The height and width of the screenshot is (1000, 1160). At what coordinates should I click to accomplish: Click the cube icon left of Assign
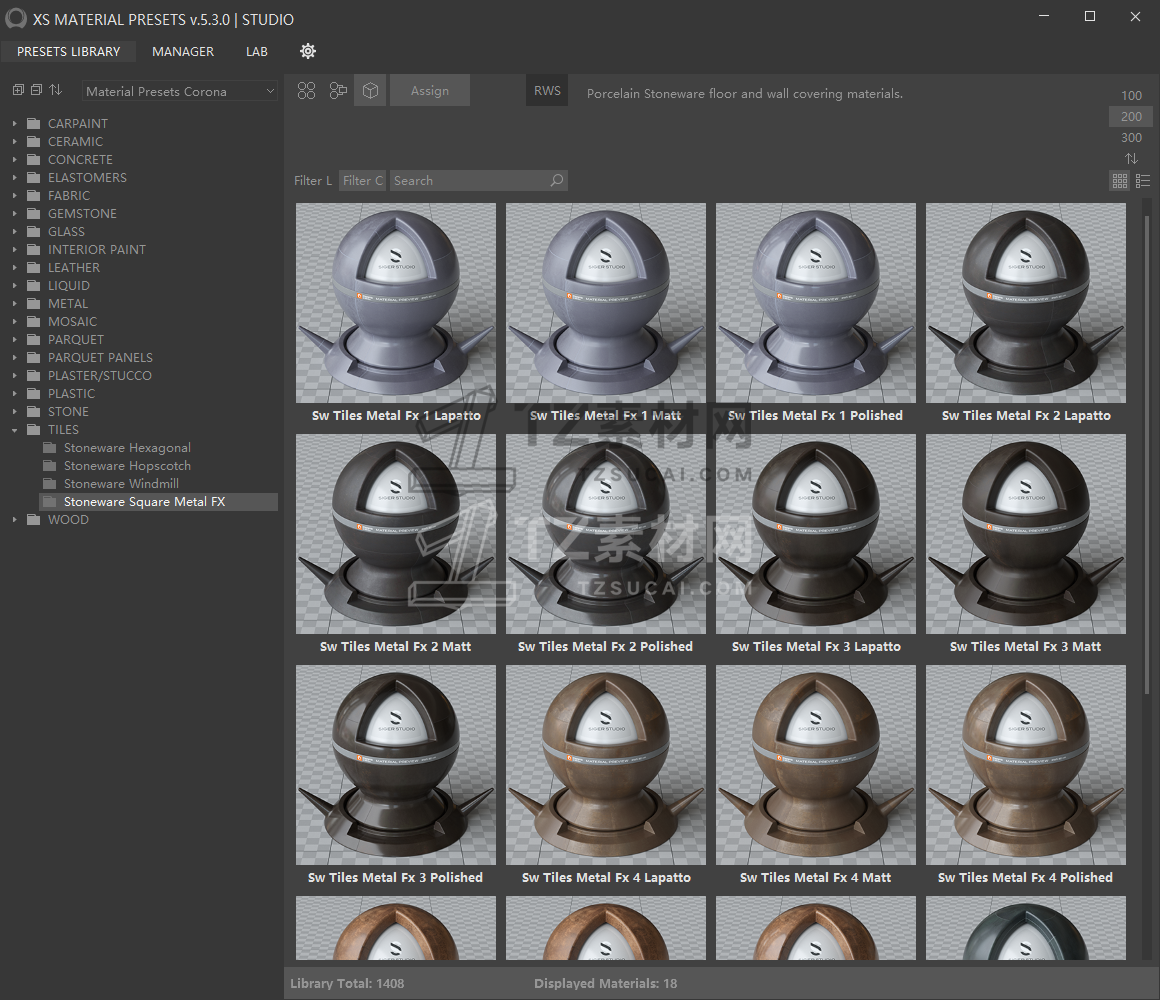click(x=370, y=91)
